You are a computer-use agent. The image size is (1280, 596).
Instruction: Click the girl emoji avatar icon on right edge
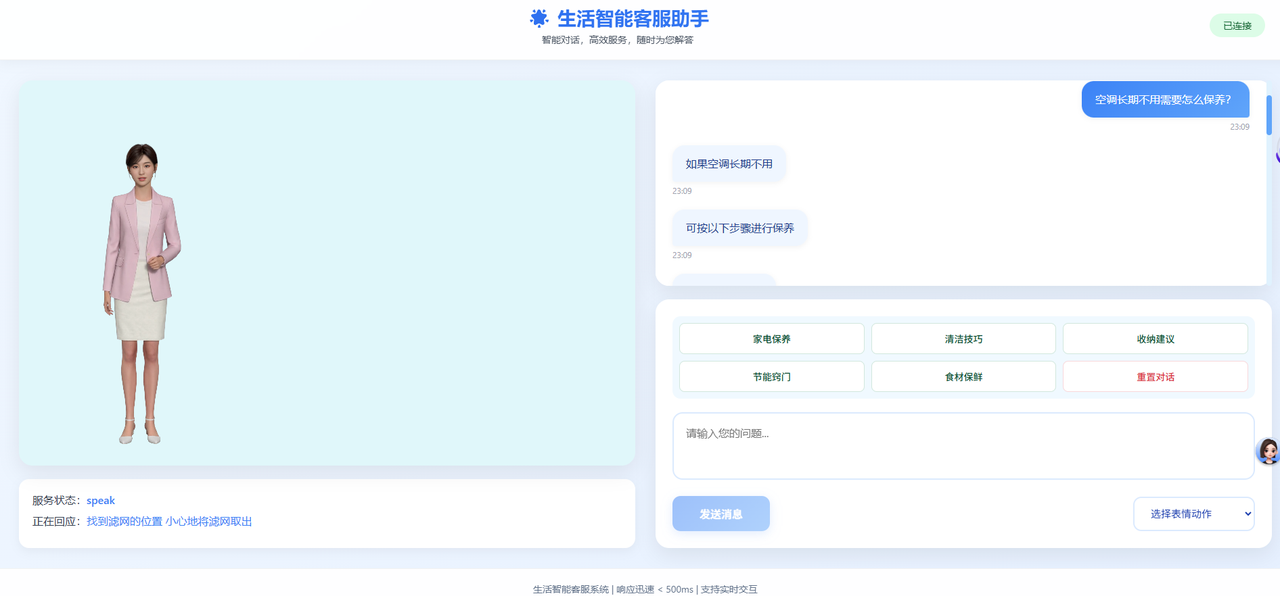[x=1266, y=453]
